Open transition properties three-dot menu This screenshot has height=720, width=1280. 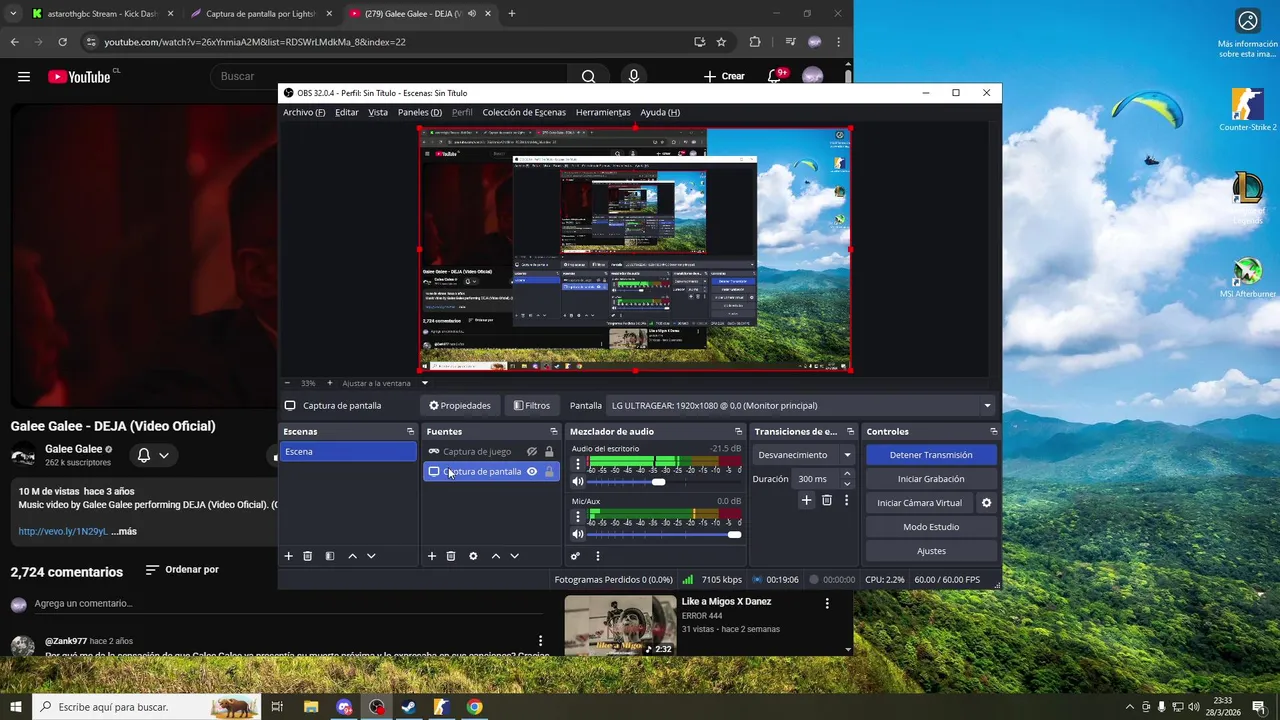(846, 500)
